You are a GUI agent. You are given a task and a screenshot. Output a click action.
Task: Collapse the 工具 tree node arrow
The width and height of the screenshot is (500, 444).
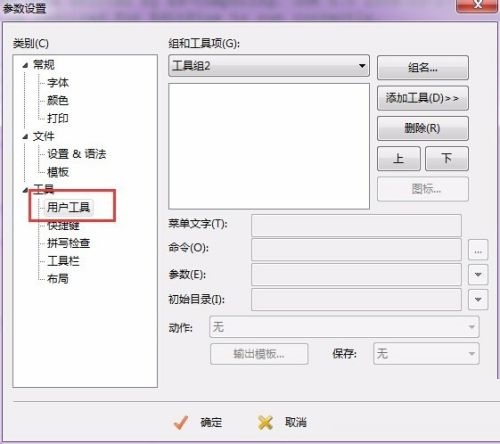[x=25, y=190]
